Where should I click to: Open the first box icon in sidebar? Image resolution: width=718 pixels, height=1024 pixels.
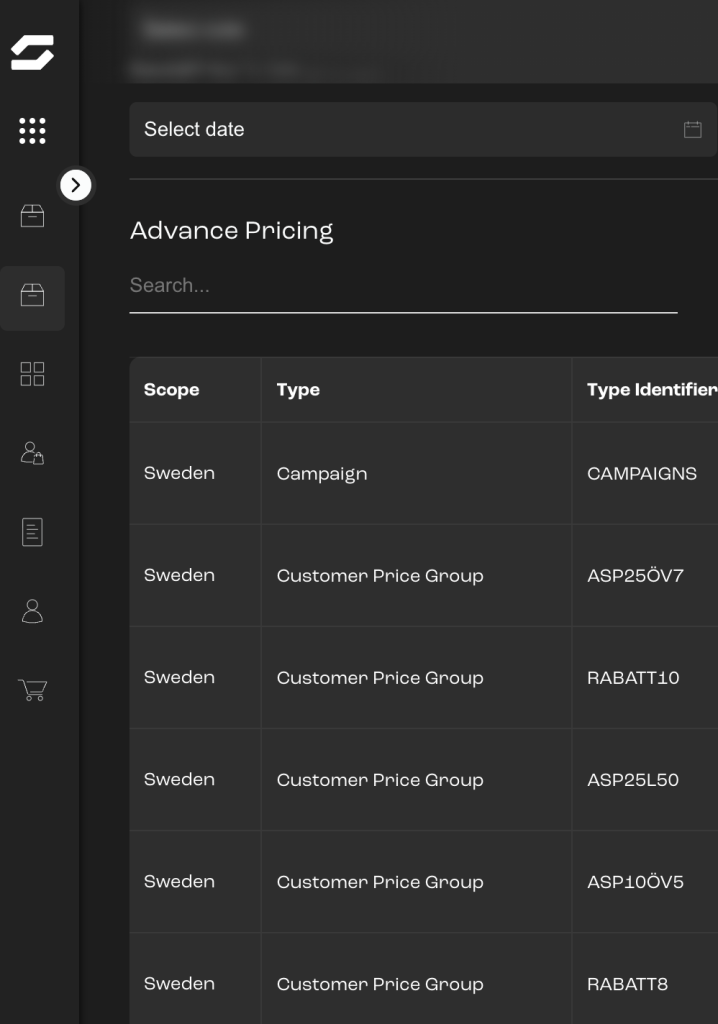click(32, 216)
